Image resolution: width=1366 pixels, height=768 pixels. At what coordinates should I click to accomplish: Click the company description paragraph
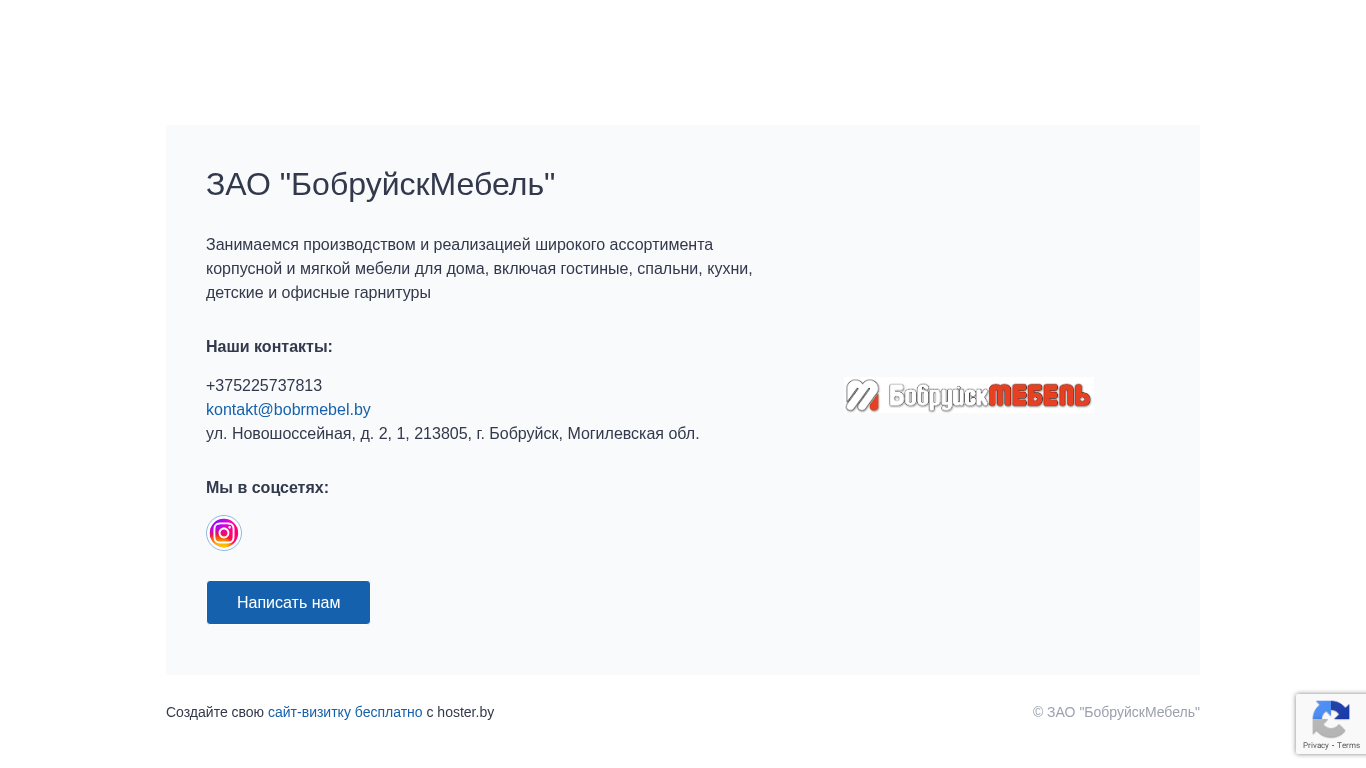(479, 269)
